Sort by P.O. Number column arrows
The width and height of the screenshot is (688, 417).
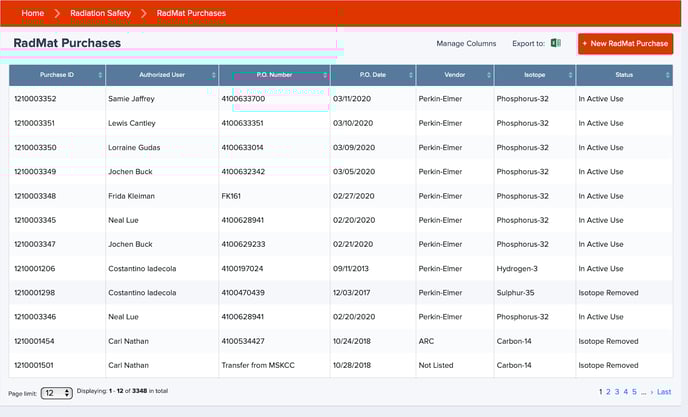tap(325, 75)
